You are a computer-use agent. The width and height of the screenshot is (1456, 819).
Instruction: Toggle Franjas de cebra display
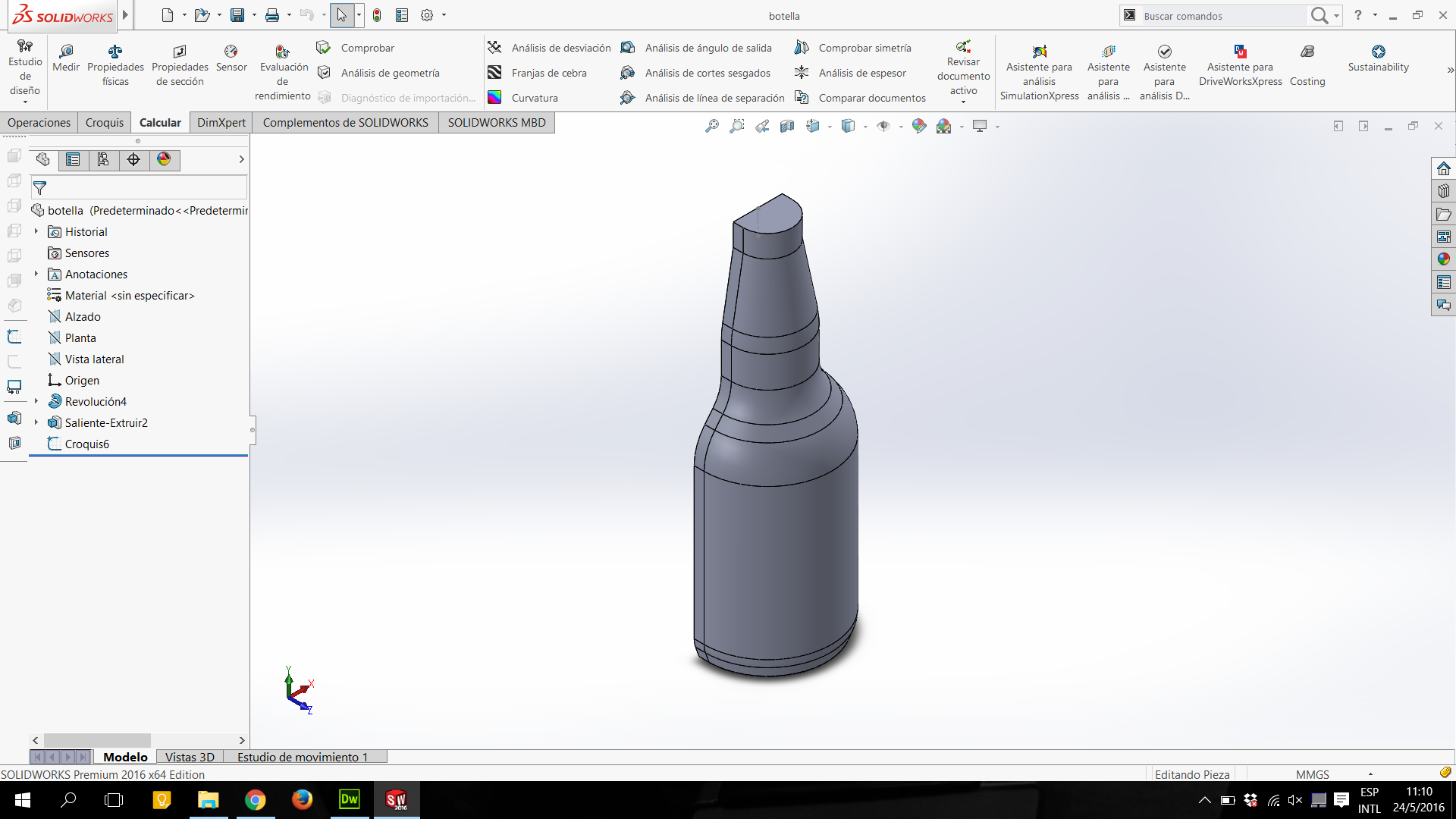coord(537,73)
